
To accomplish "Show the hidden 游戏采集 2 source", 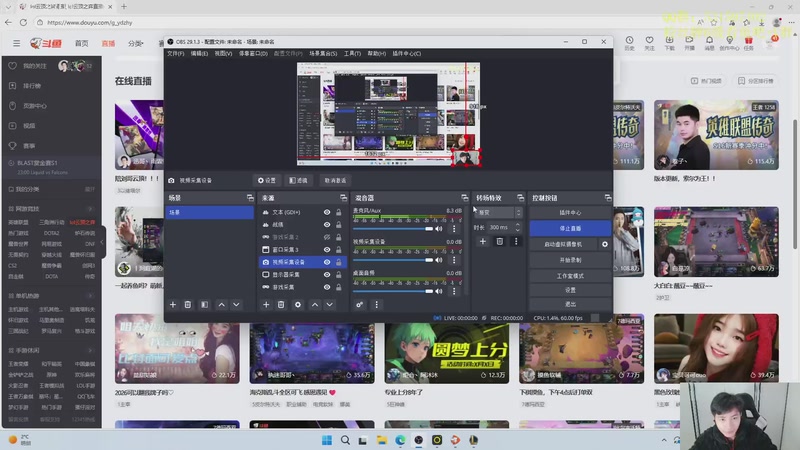I will pyautogui.click(x=327, y=237).
